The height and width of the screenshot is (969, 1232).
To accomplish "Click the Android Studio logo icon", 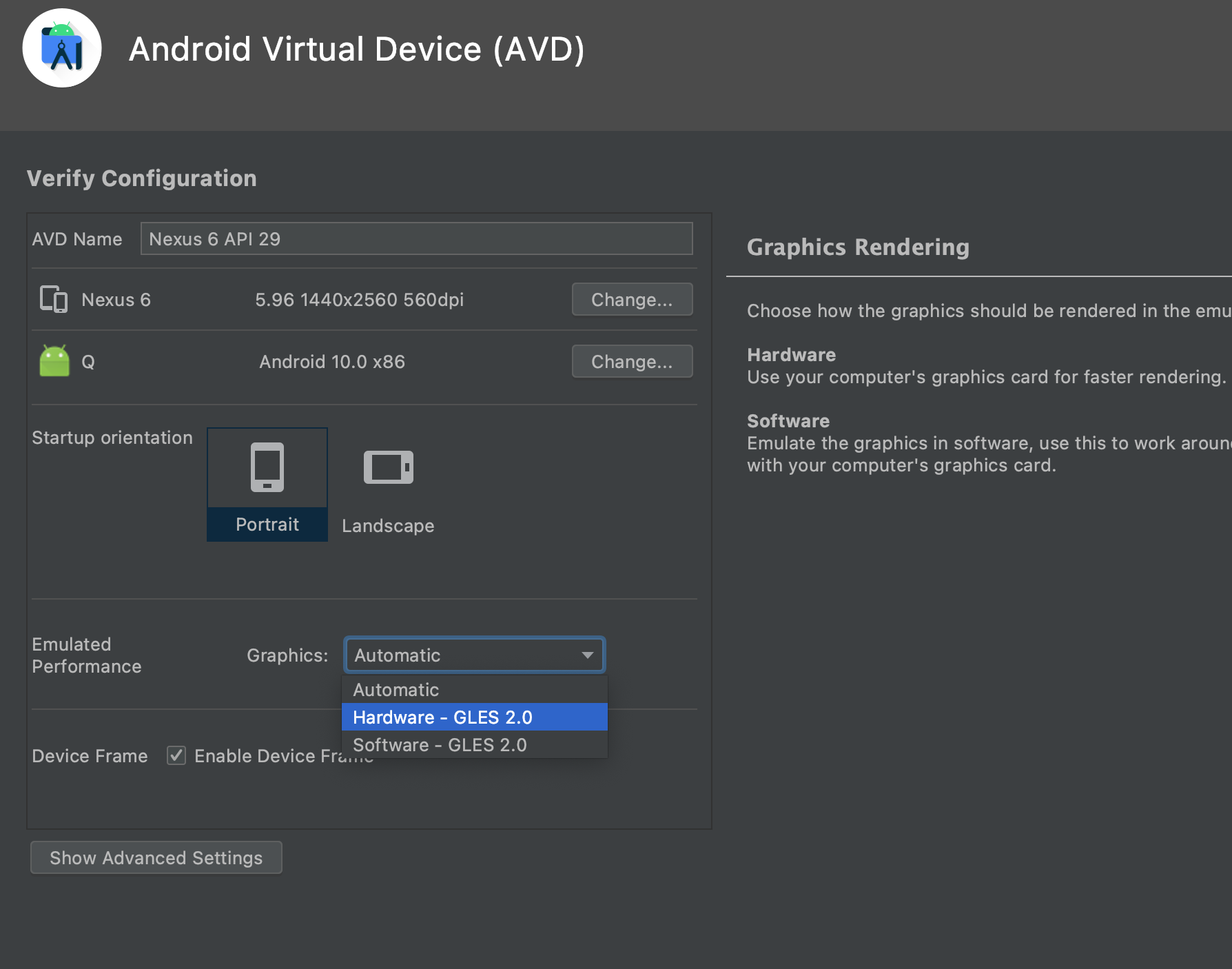I will pyautogui.click(x=62, y=48).
